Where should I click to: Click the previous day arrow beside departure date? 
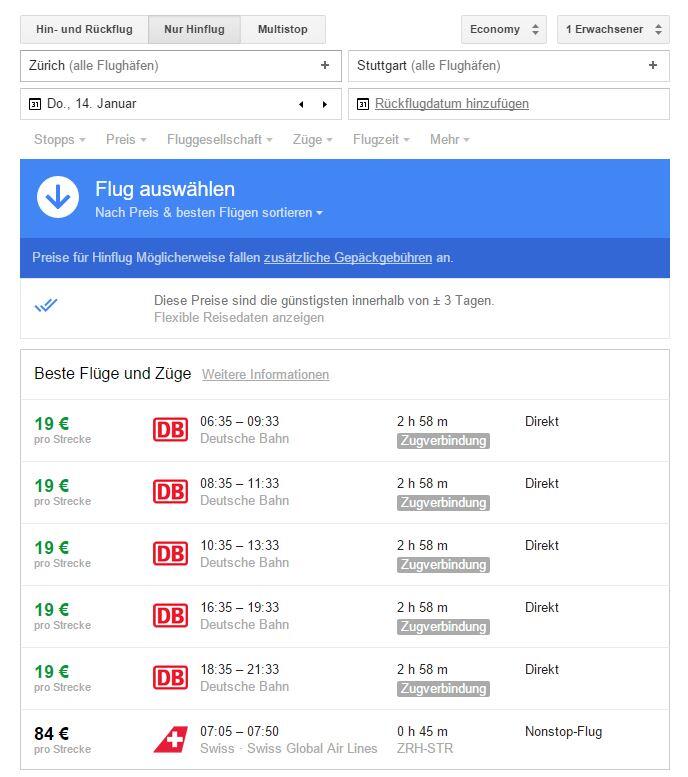(301, 104)
